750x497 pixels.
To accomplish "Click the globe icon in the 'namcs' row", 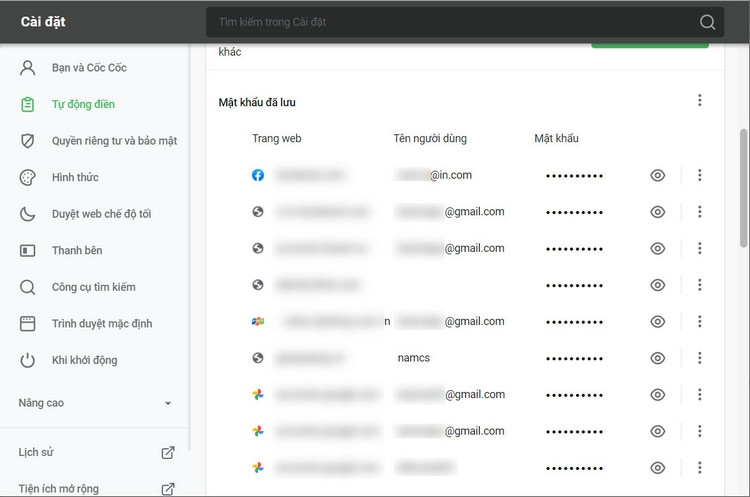I will tap(258, 358).
